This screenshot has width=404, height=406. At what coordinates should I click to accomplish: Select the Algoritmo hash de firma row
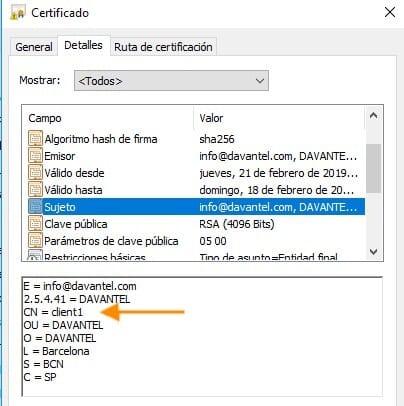point(197,139)
